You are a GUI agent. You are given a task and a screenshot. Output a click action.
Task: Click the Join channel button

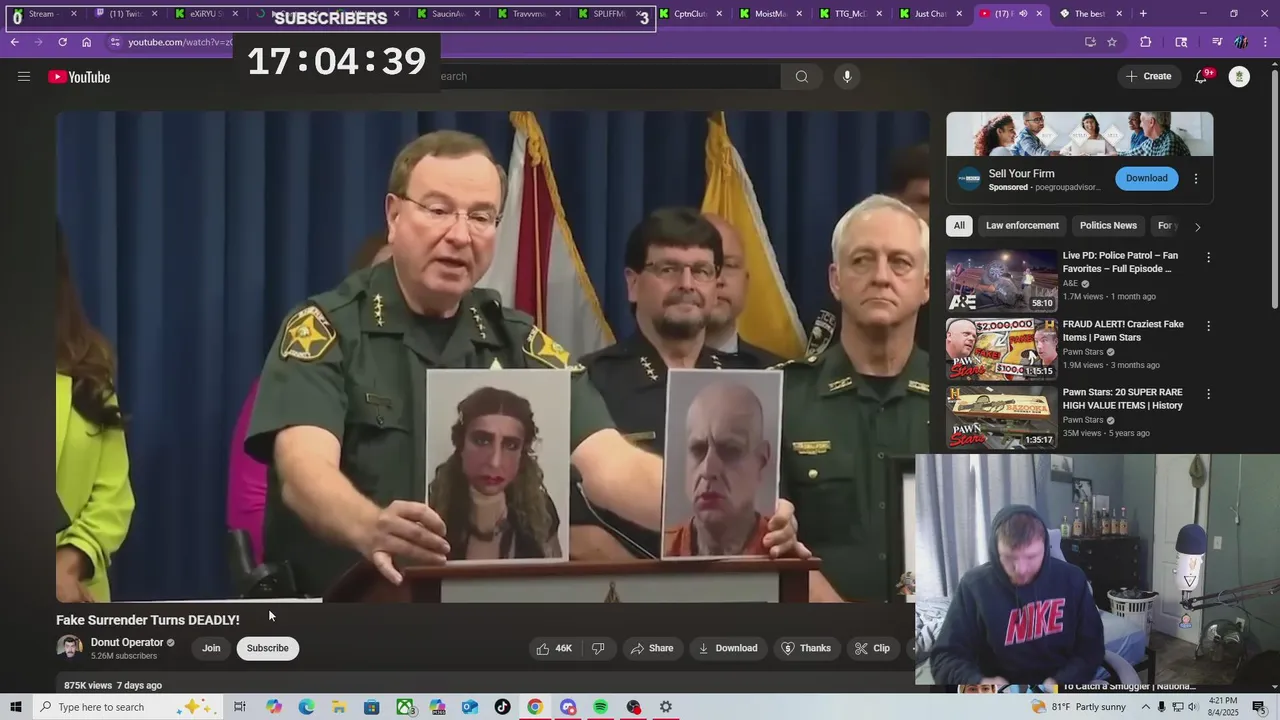(x=211, y=648)
